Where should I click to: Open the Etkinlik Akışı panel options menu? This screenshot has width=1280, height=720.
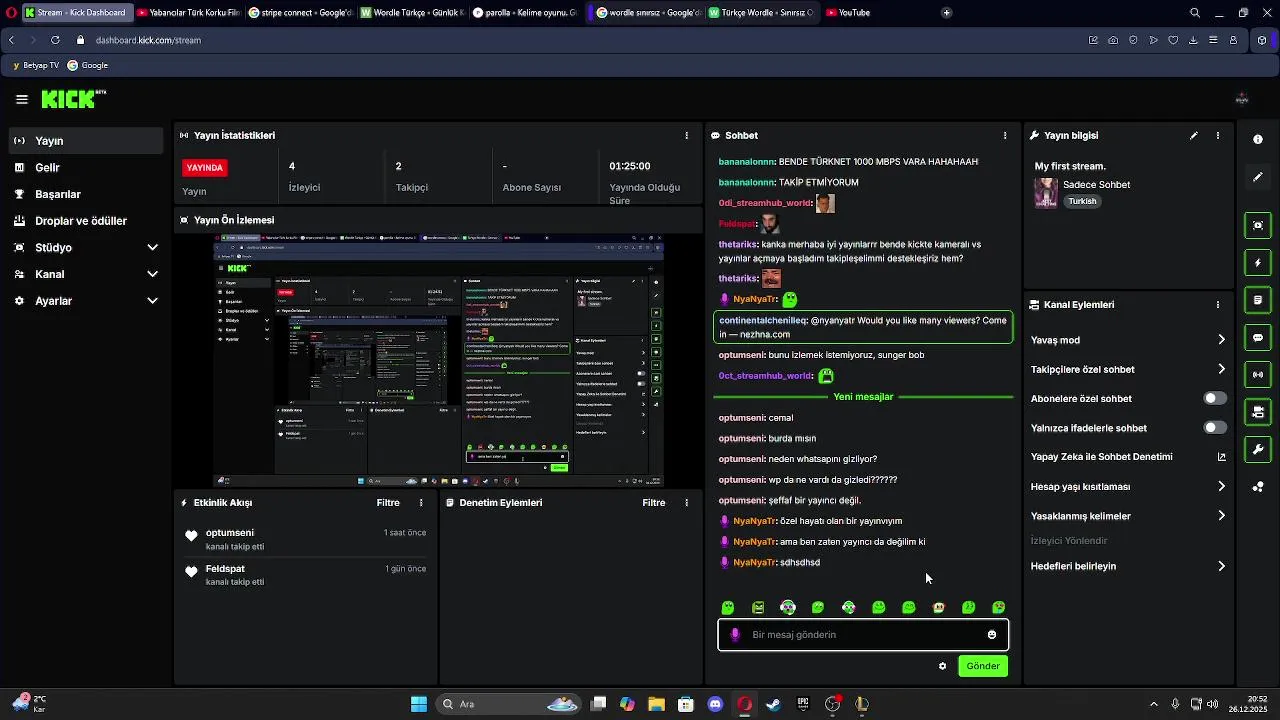(x=421, y=503)
